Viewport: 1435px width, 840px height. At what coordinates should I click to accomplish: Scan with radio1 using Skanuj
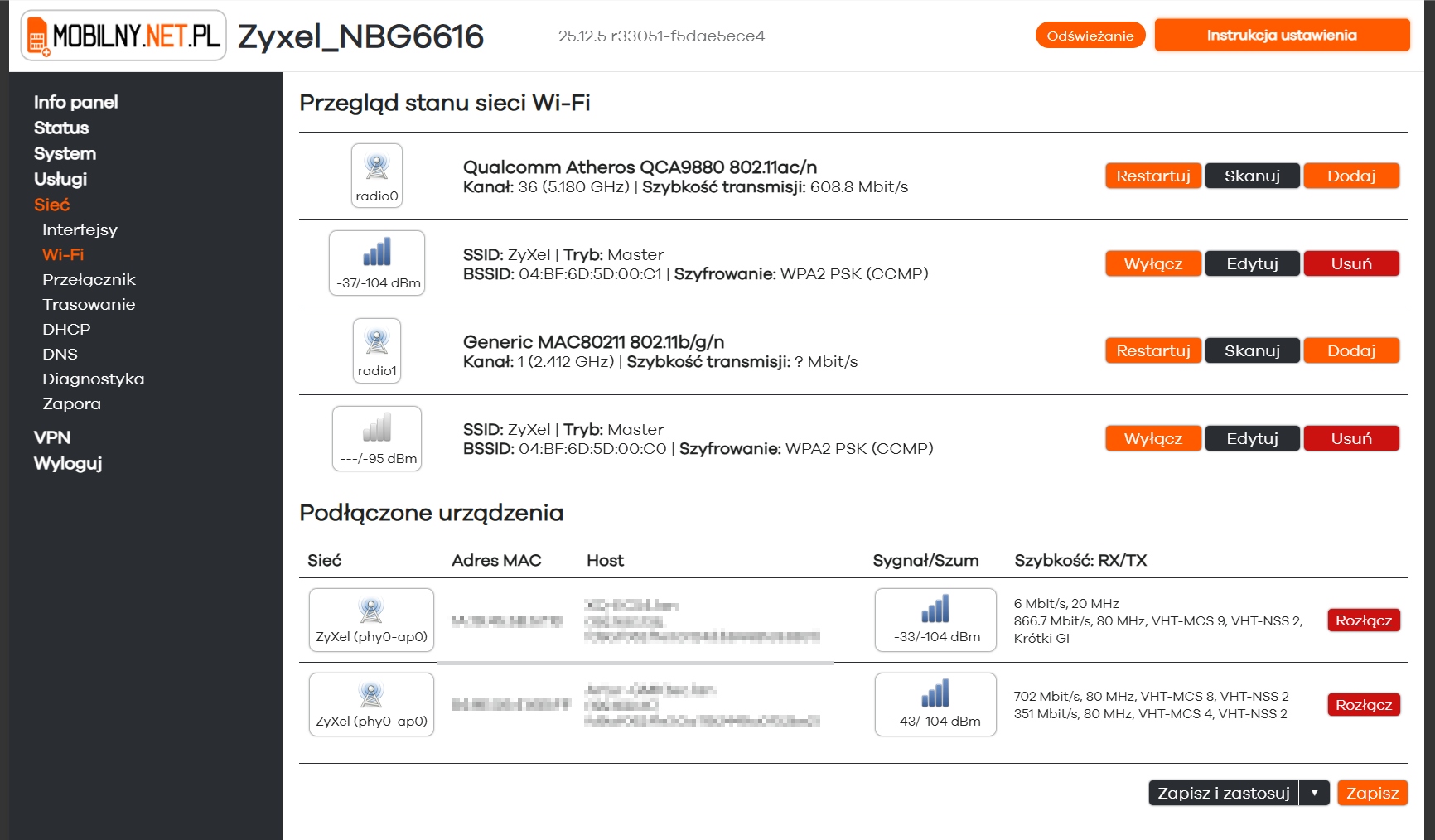pos(1252,350)
